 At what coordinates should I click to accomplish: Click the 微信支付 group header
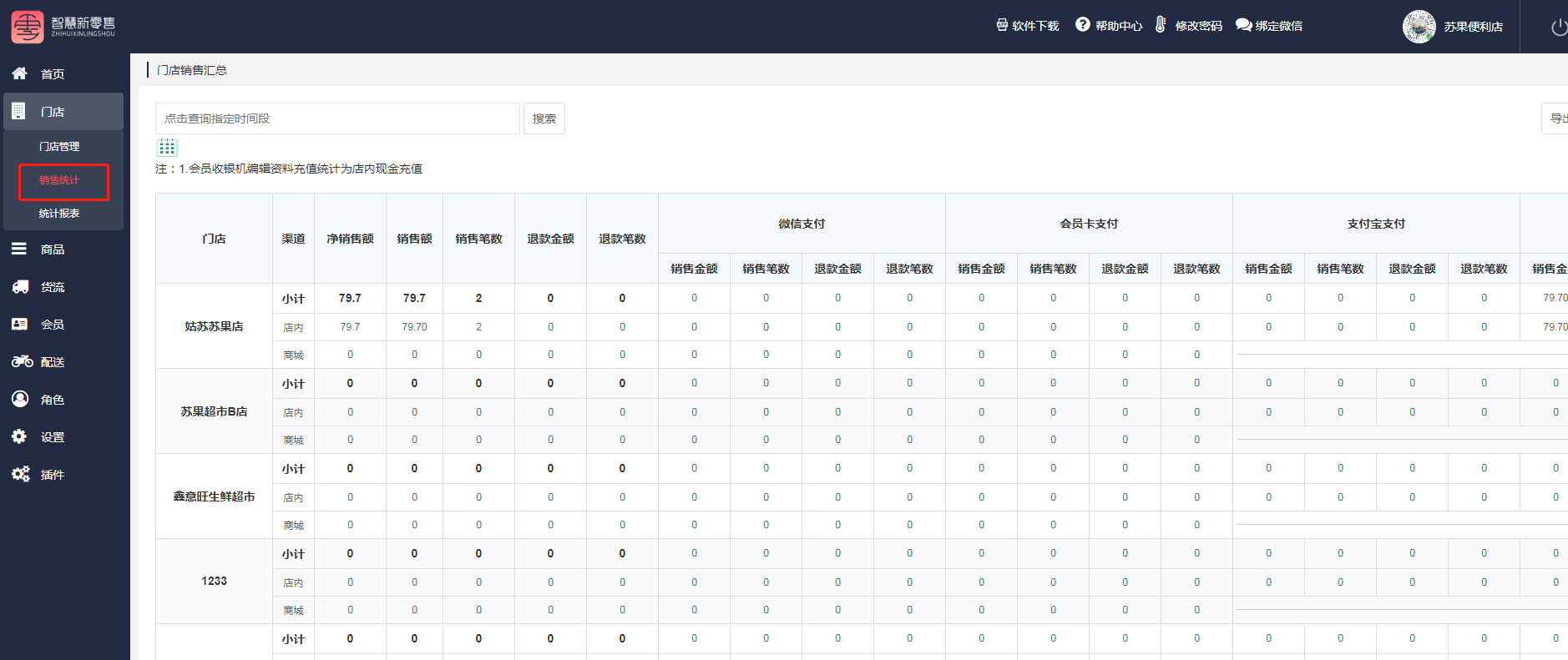[x=802, y=224]
